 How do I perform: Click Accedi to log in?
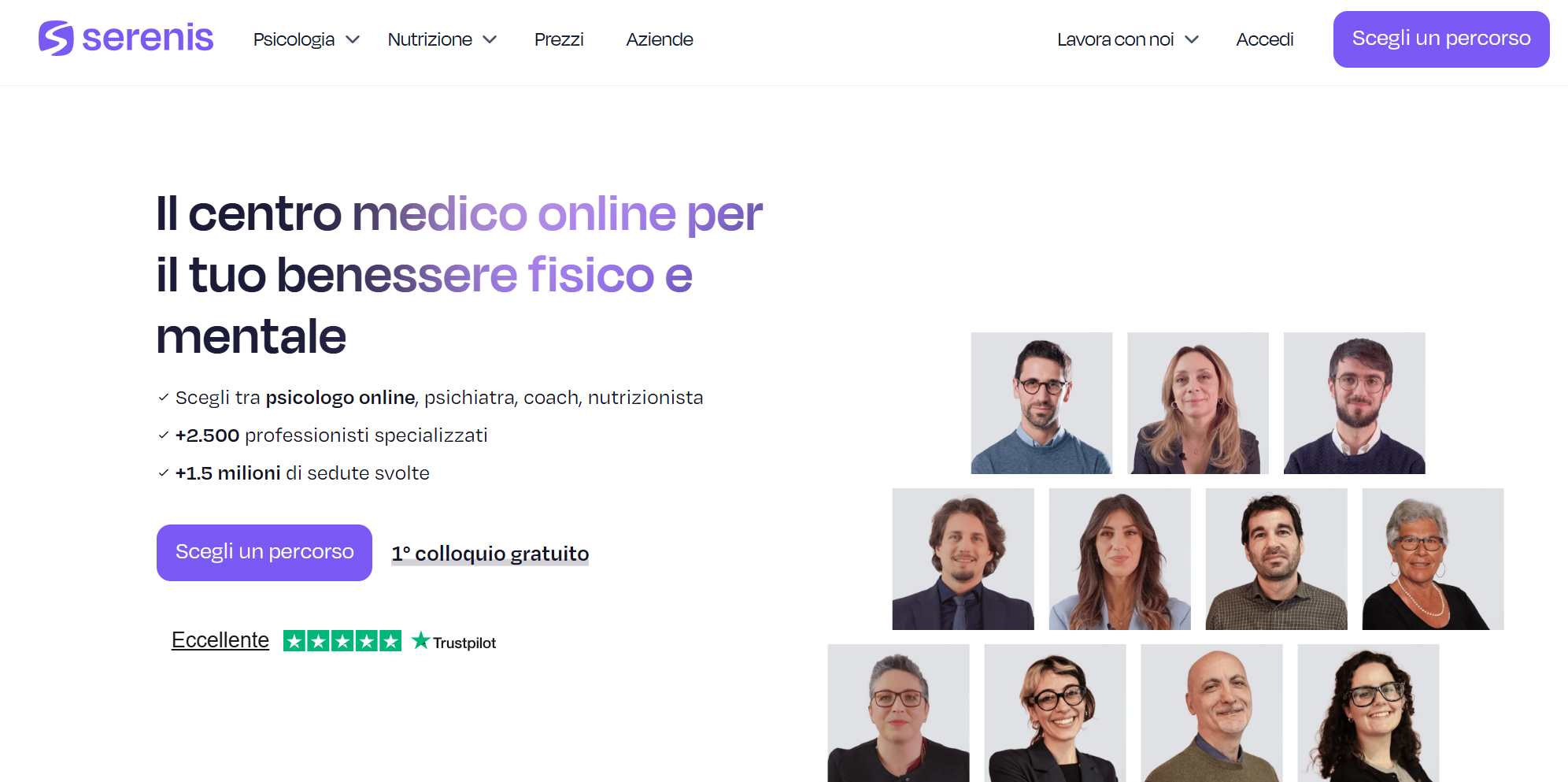pyautogui.click(x=1264, y=39)
